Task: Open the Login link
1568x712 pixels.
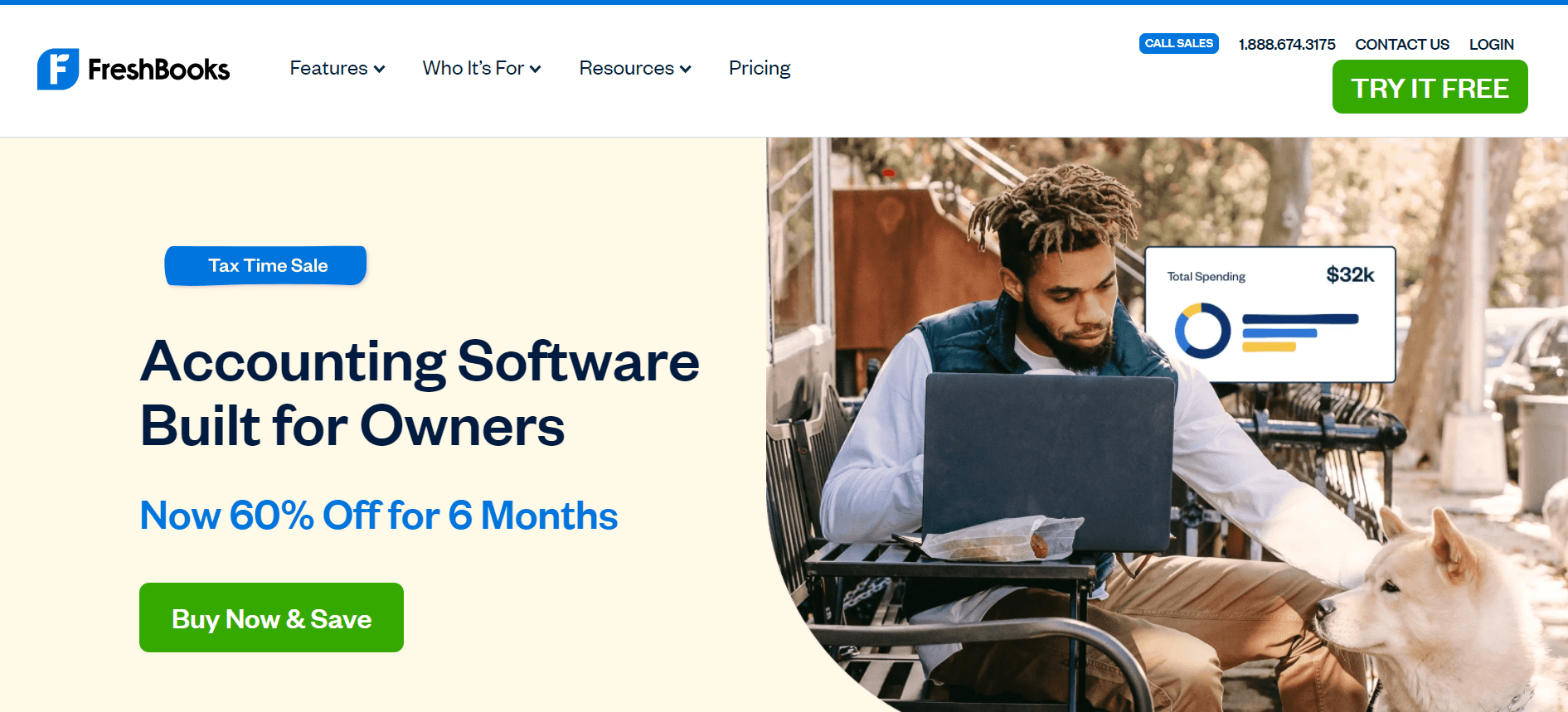Action: coord(1492,45)
